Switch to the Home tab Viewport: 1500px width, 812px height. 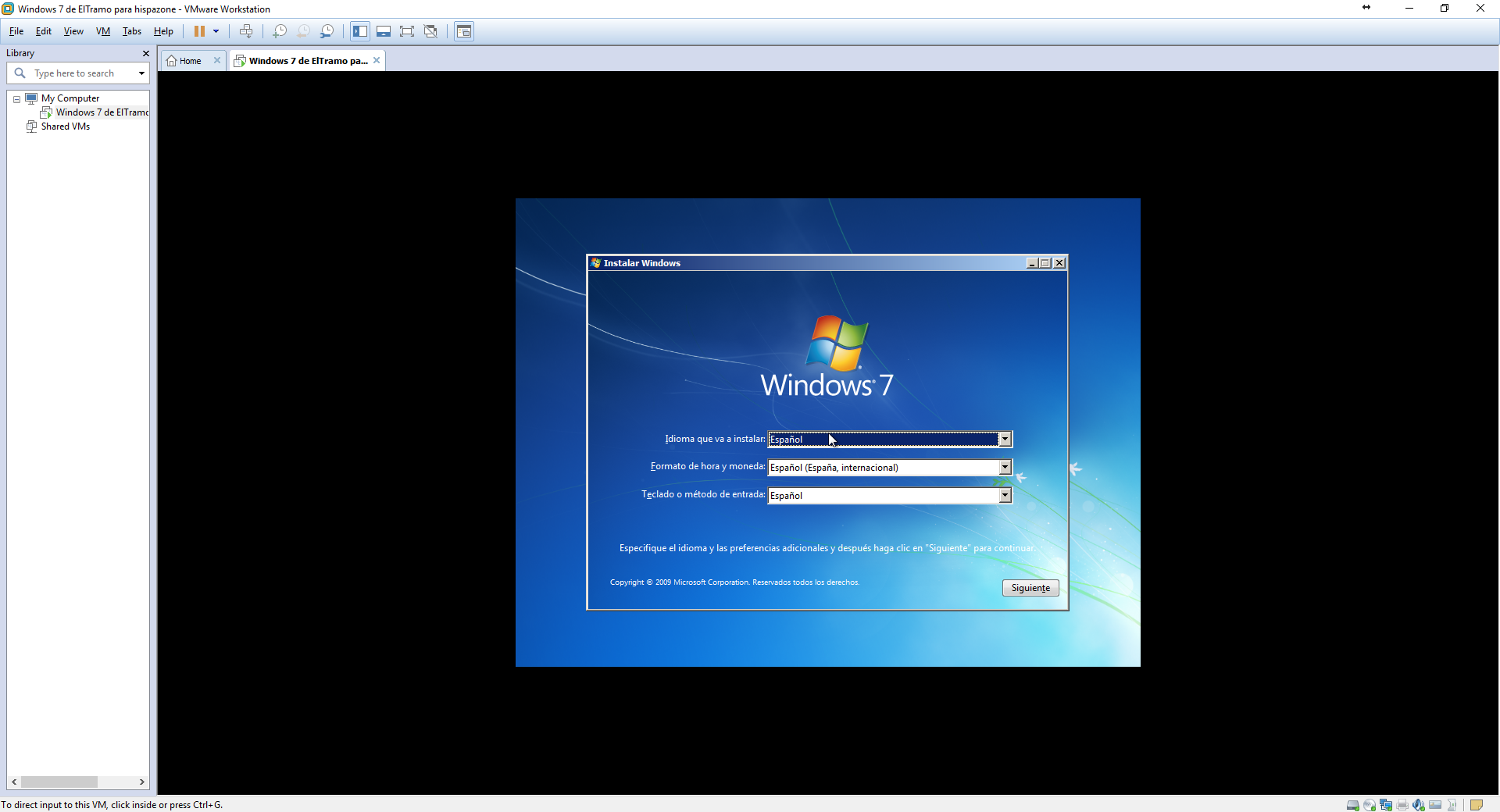(x=190, y=61)
